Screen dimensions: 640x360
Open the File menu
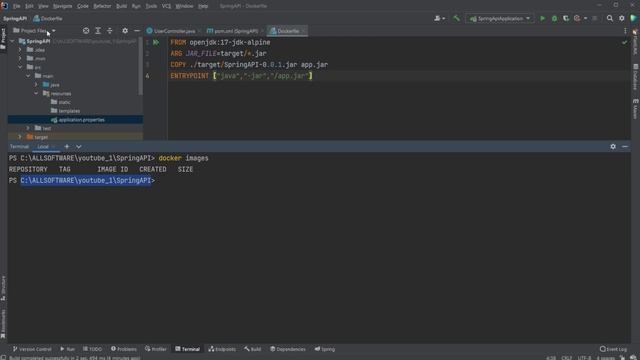pos(16,6)
